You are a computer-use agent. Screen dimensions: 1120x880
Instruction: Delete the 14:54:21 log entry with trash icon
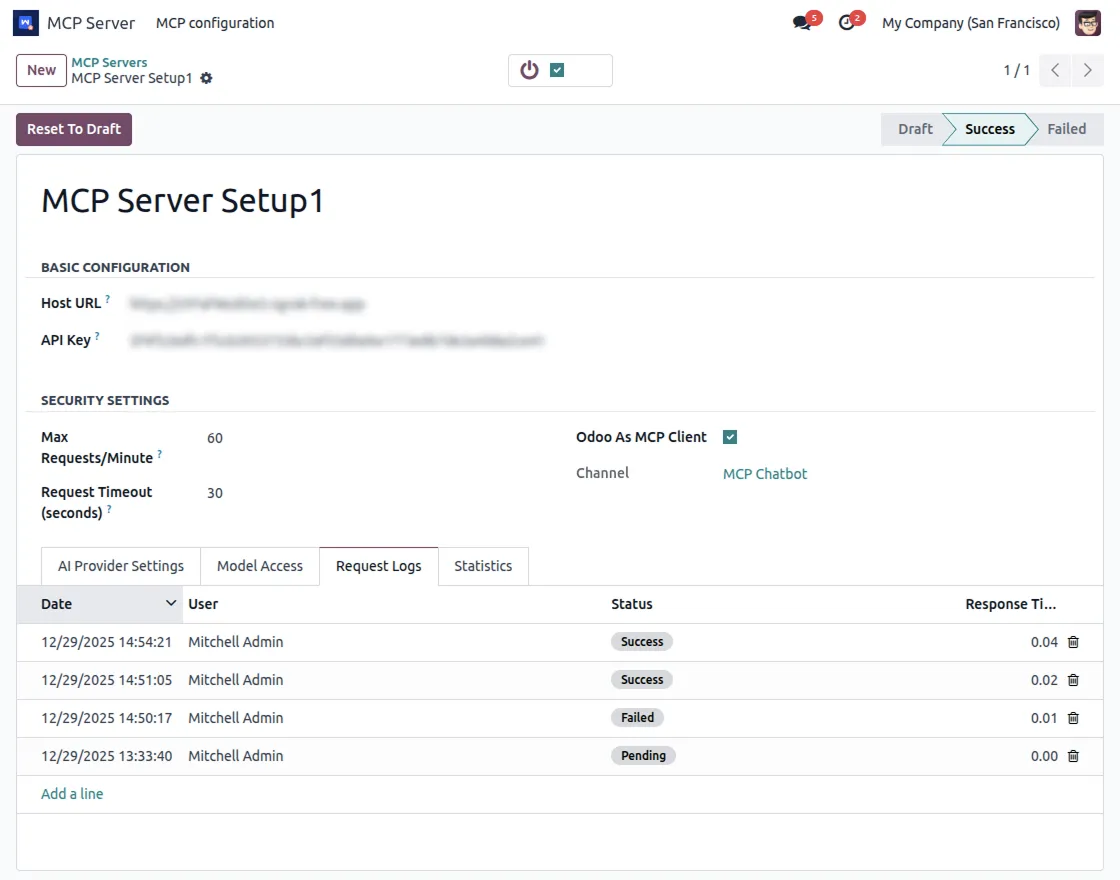pos(1073,642)
